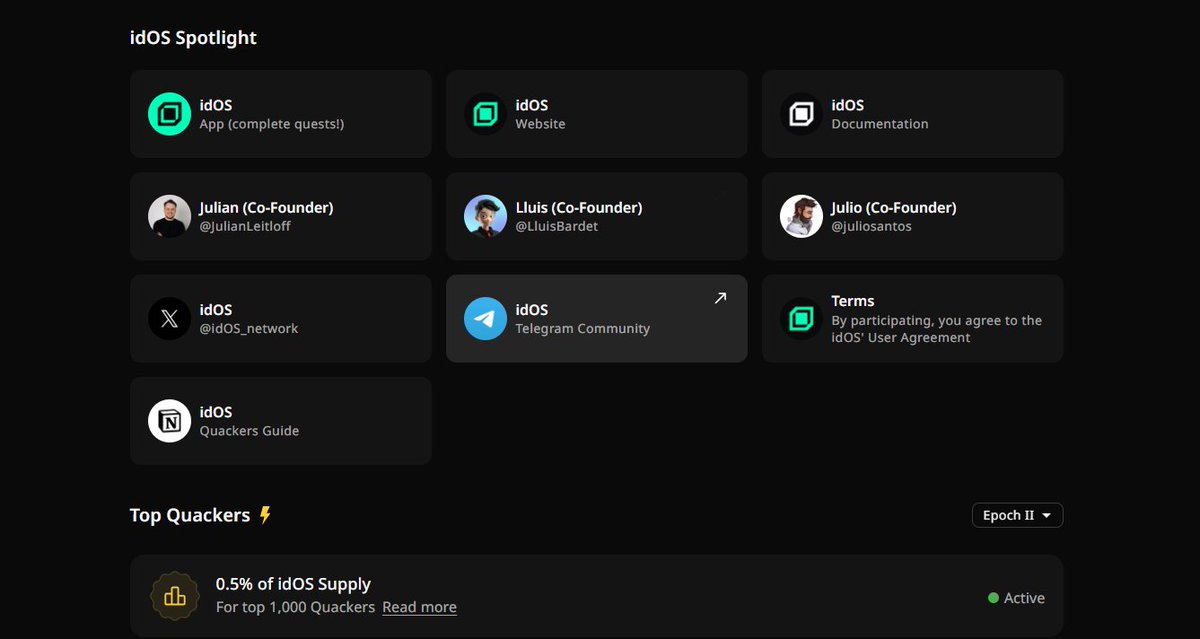Click the idOS Website logo icon
This screenshot has width=1200, height=639.
pyautogui.click(x=485, y=114)
